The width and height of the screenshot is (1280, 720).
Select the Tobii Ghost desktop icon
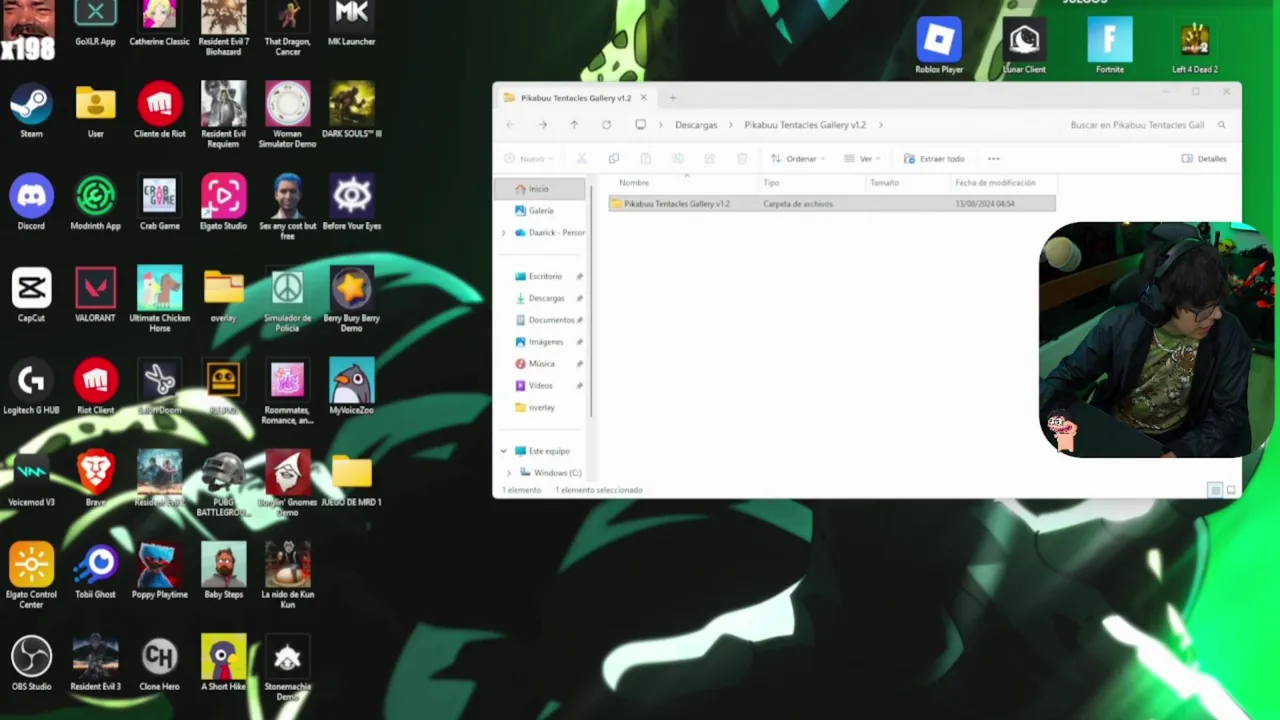[x=95, y=570]
